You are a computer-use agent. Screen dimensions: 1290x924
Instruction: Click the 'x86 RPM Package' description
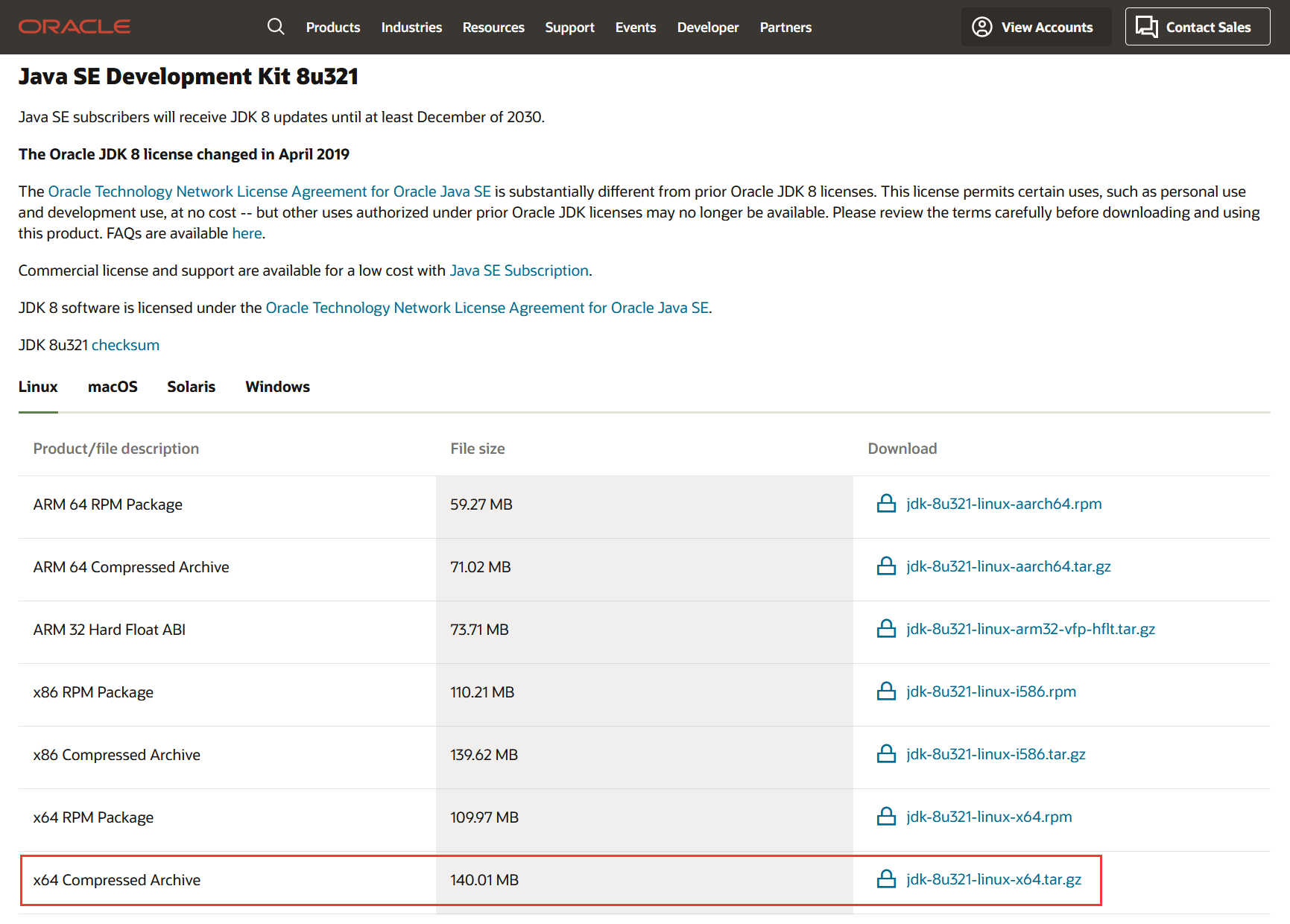pos(93,692)
